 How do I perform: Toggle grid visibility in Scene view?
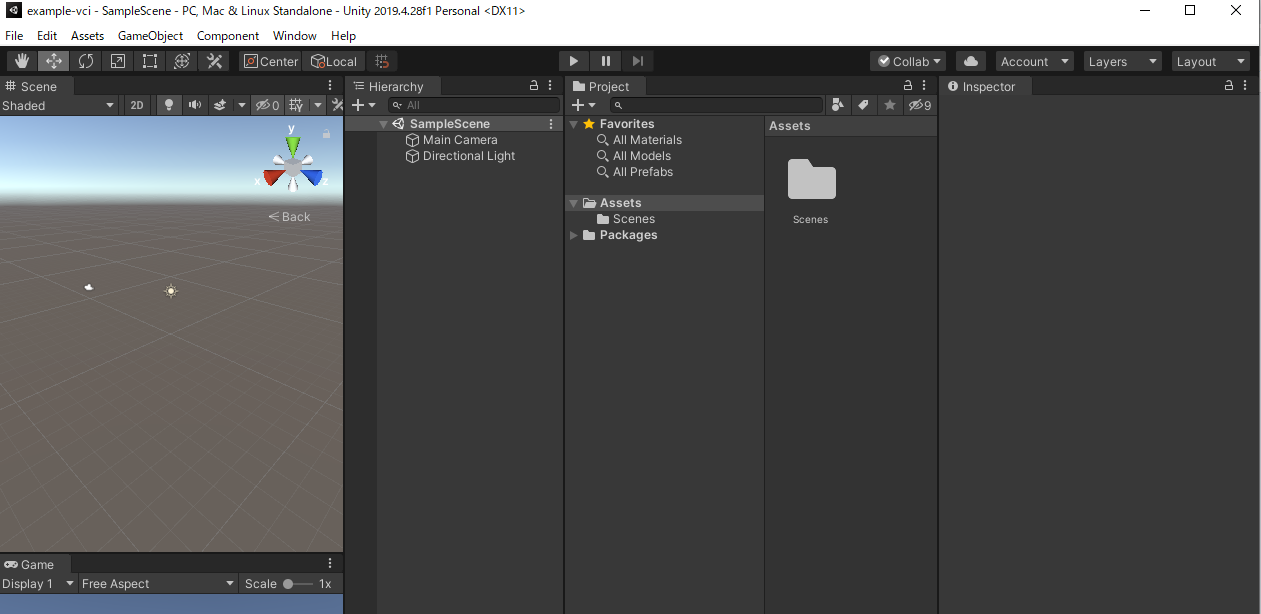point(296,105)
